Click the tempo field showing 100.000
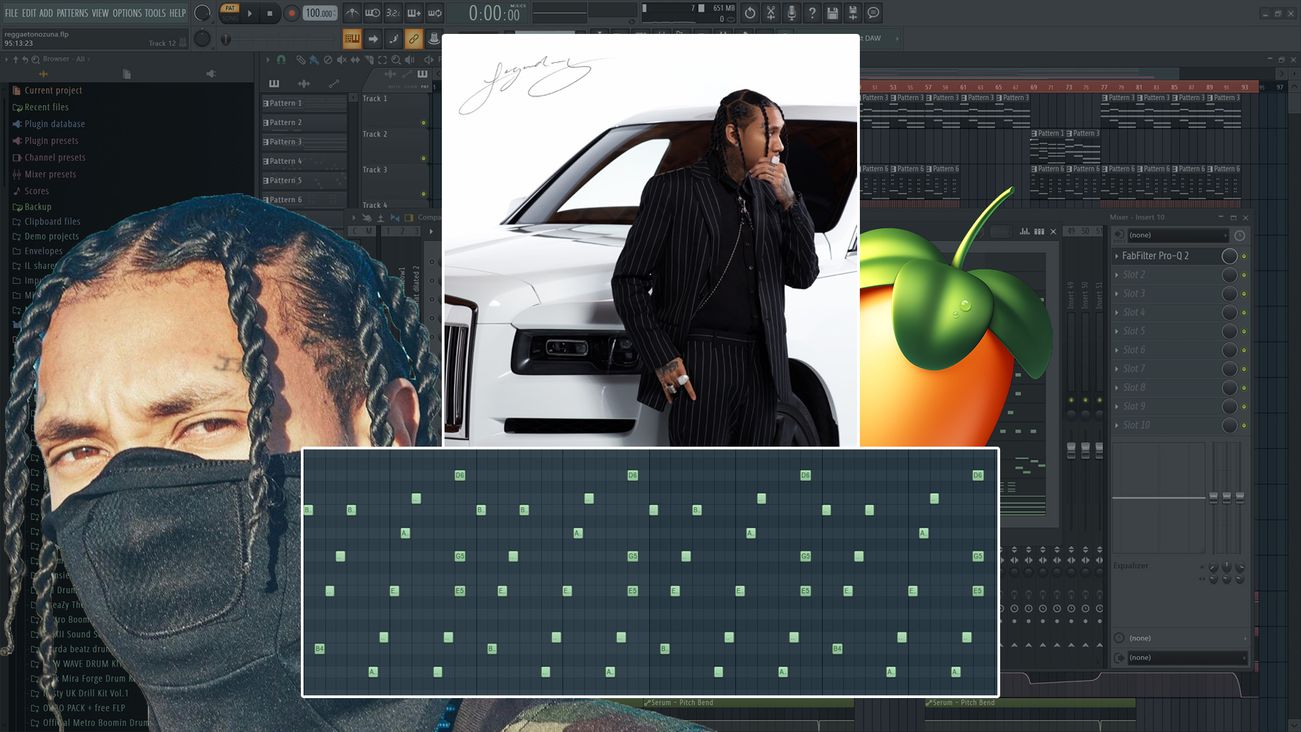1301x732 pixels. click(320, 13)
